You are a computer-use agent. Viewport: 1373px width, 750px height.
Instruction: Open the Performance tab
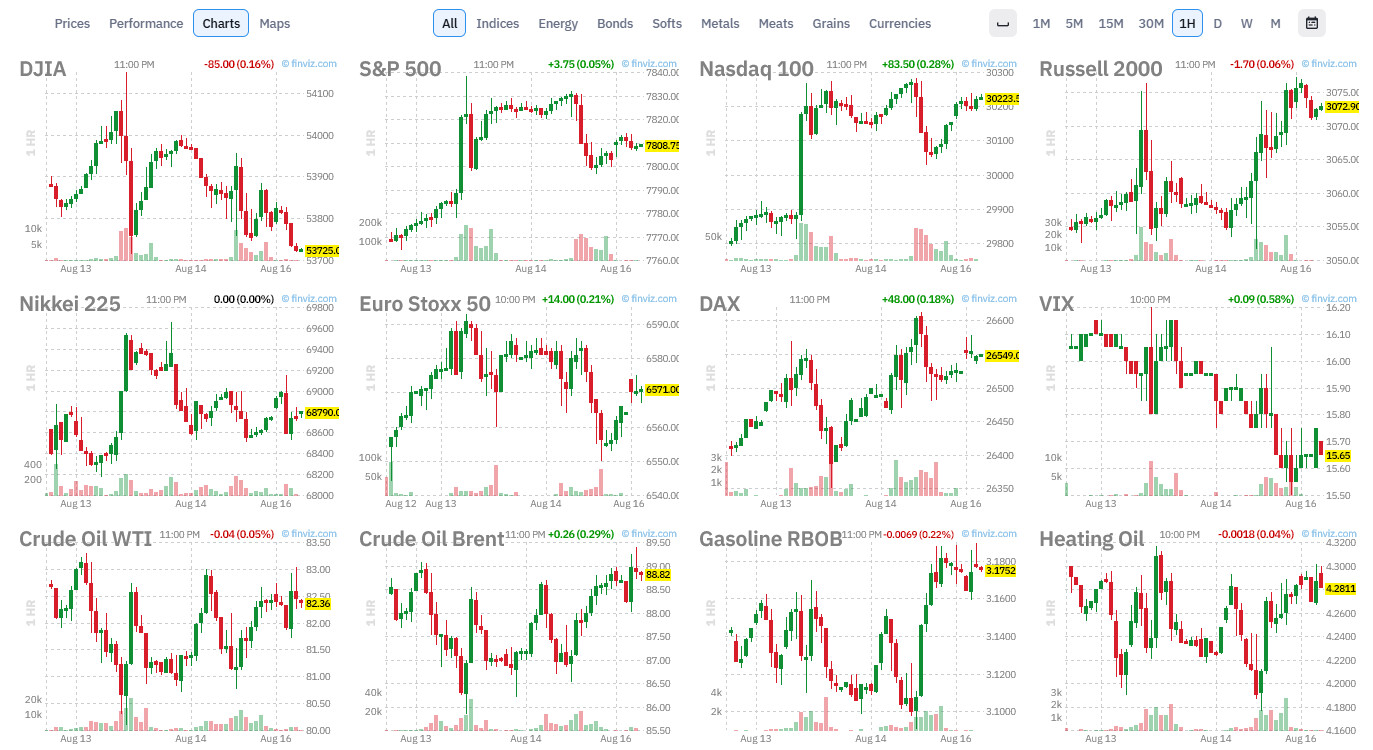click(146, 23)
